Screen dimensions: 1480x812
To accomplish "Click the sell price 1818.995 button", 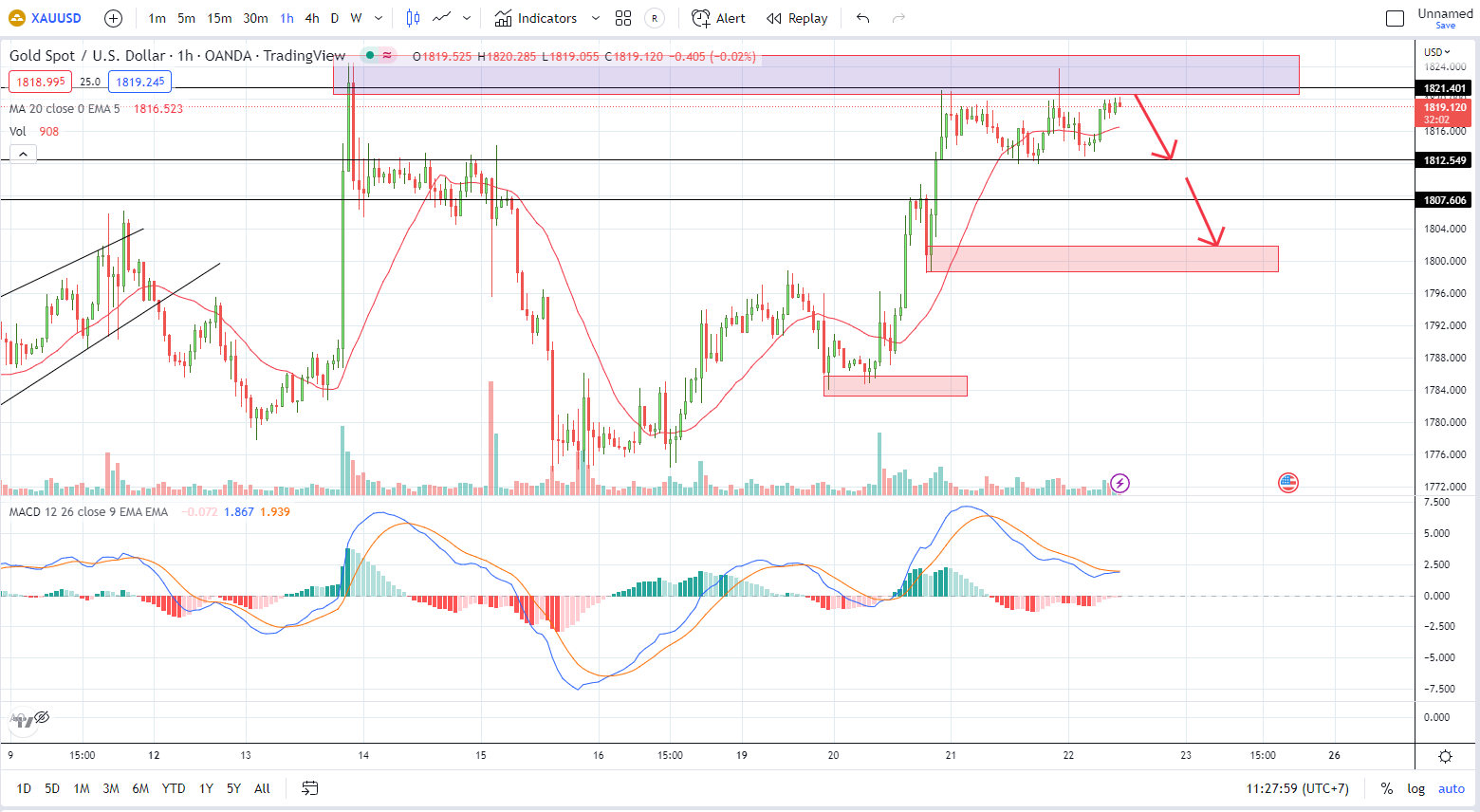I will [x=41, y=82].
